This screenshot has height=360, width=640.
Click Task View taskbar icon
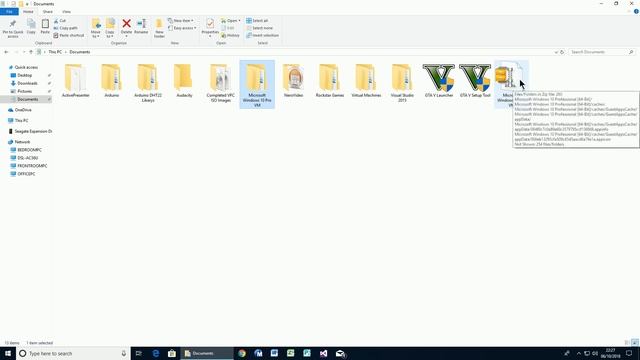click(139, 353)
